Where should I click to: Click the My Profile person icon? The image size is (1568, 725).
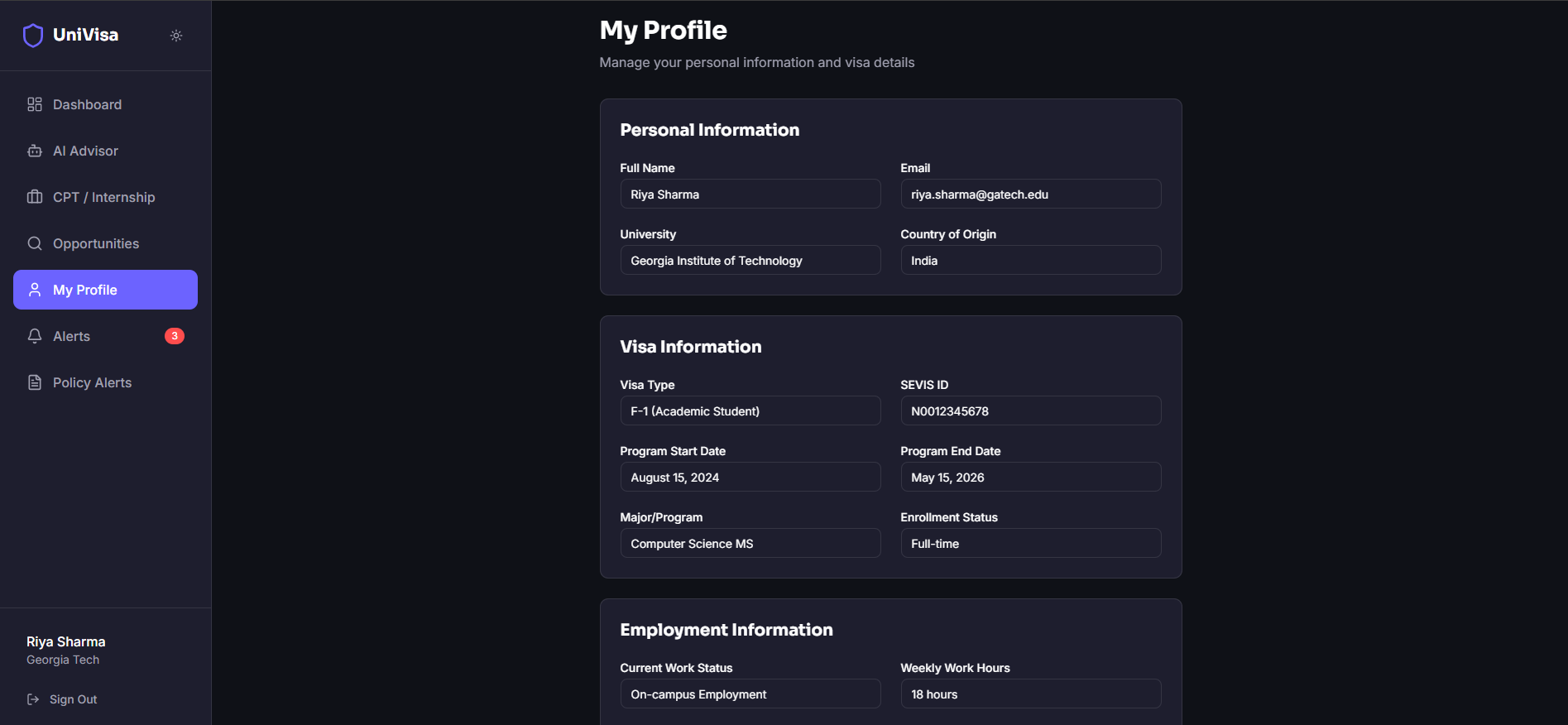tap(35, 290)
